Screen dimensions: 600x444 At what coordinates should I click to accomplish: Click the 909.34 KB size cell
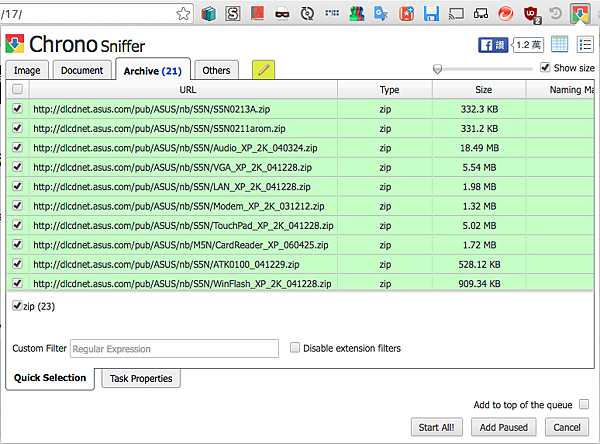point(479,284)
